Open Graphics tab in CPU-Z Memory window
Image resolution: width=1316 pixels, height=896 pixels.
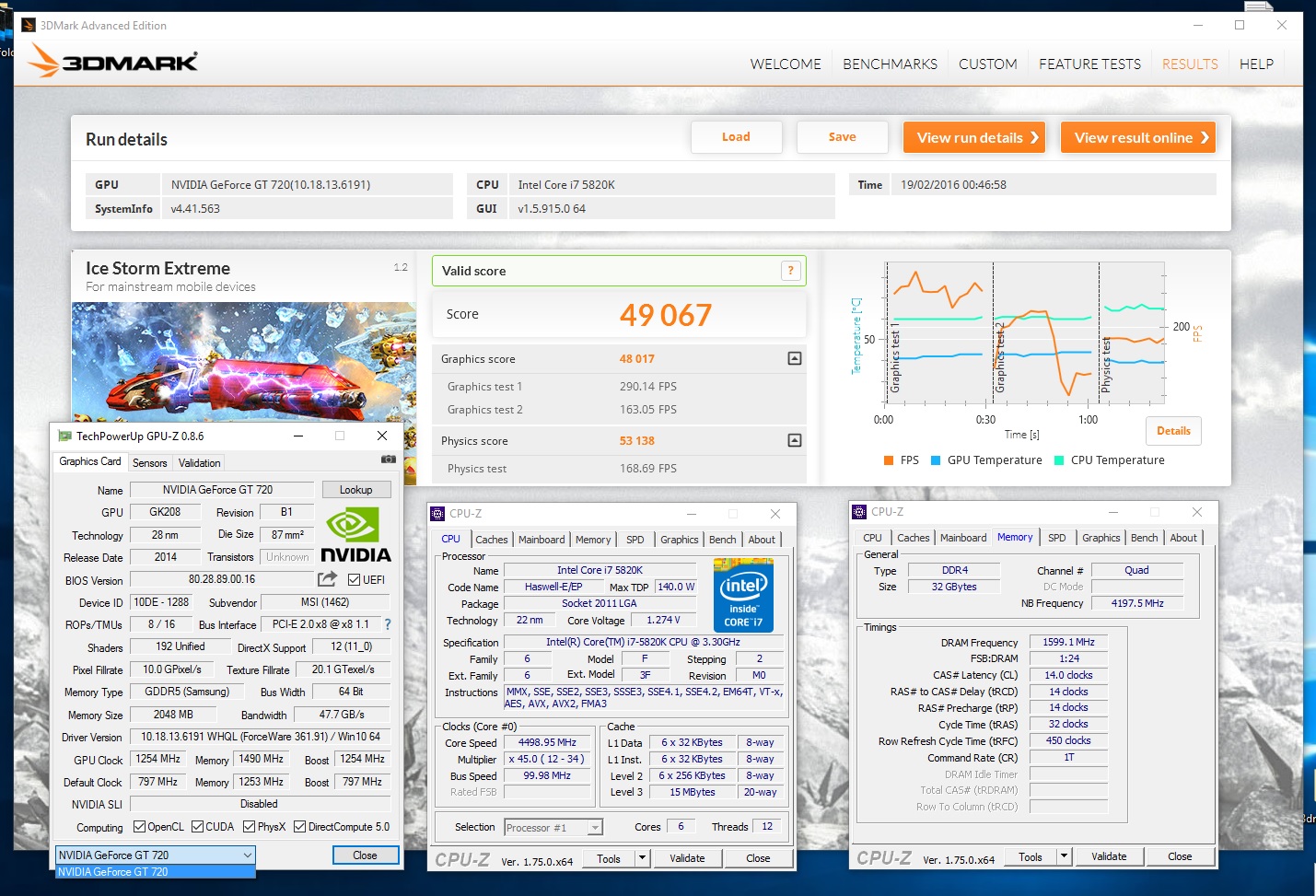coord(1101,538)
